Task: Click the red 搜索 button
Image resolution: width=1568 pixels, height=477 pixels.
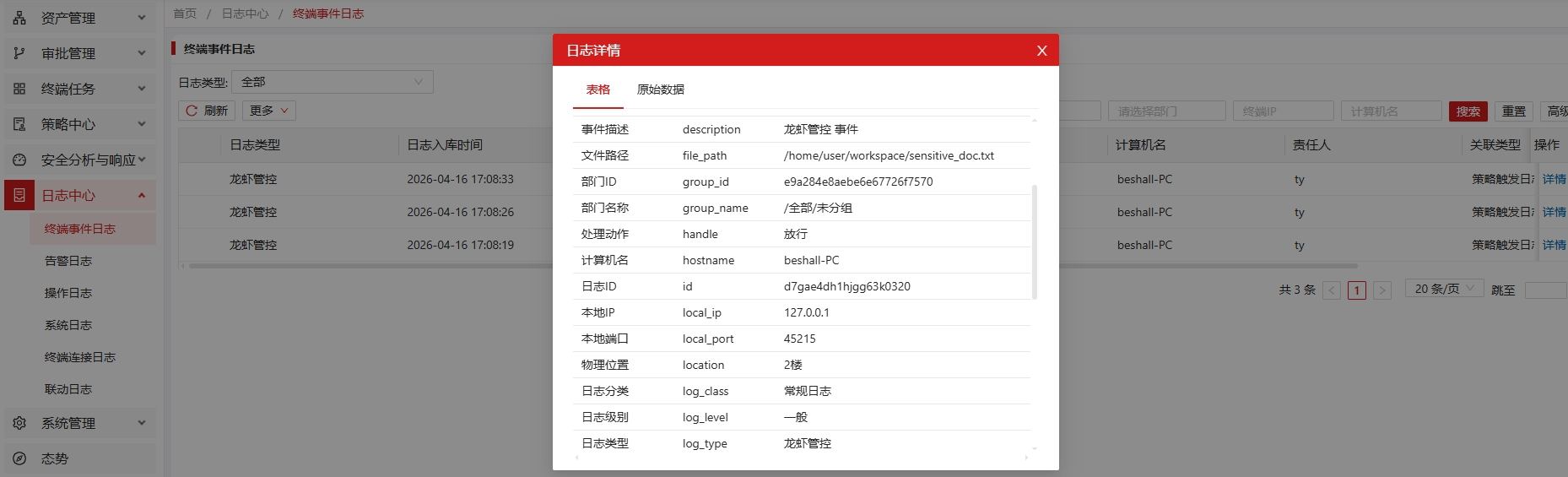Action: [x=1468, y=111]
